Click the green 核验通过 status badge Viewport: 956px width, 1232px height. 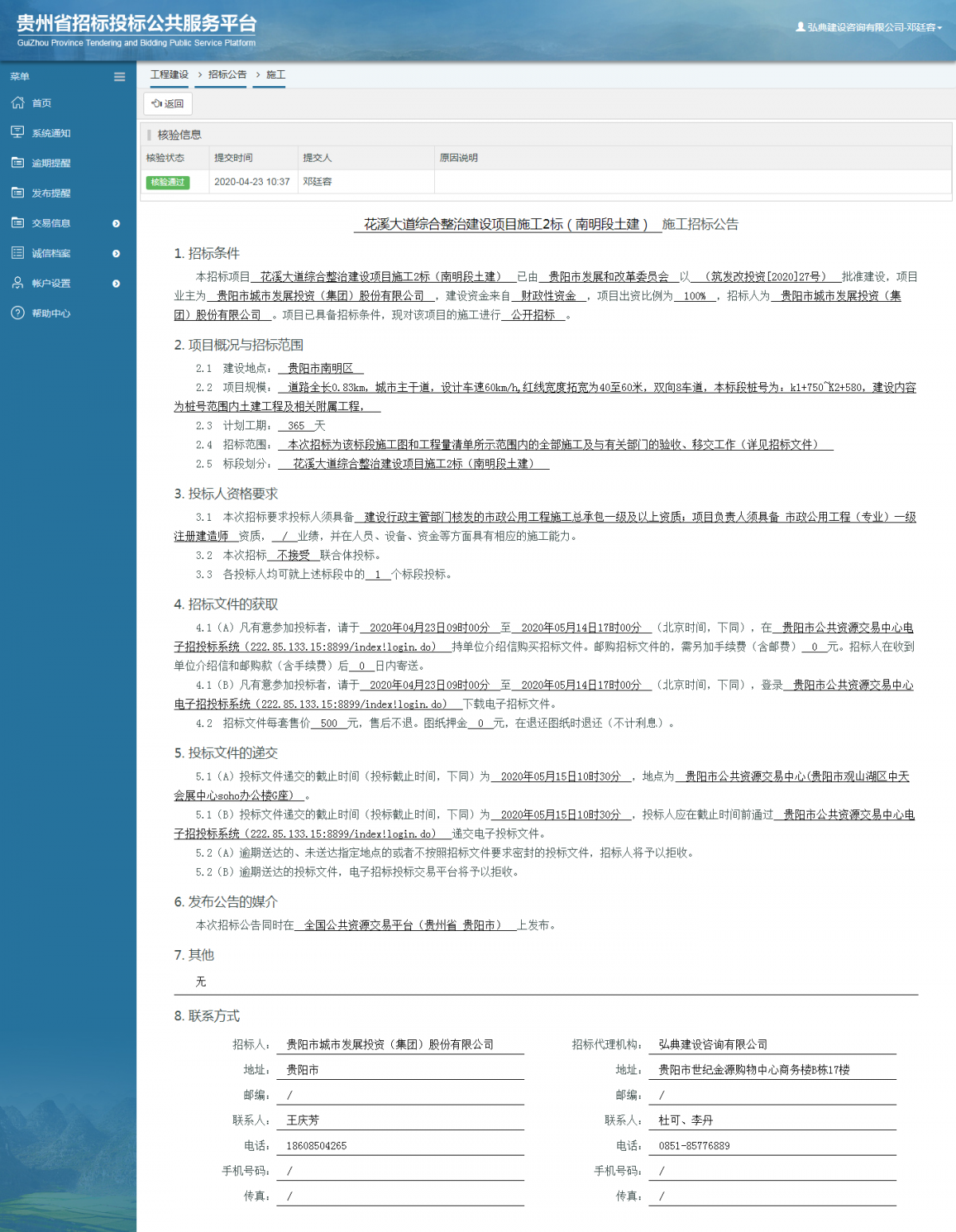coord(167,182)
